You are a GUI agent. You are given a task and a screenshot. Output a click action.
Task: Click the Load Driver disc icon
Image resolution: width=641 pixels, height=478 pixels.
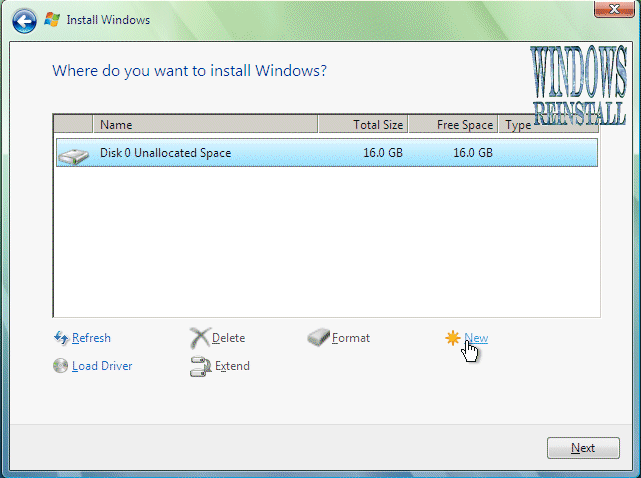click(x=61, y=366)
